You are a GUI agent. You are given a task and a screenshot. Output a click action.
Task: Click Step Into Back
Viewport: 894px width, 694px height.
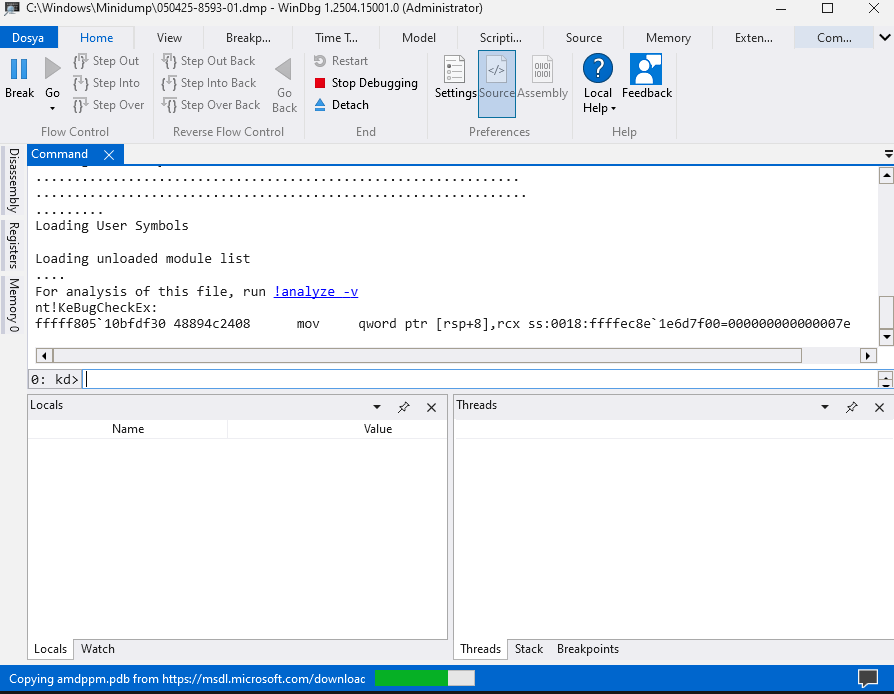point(209,83)
